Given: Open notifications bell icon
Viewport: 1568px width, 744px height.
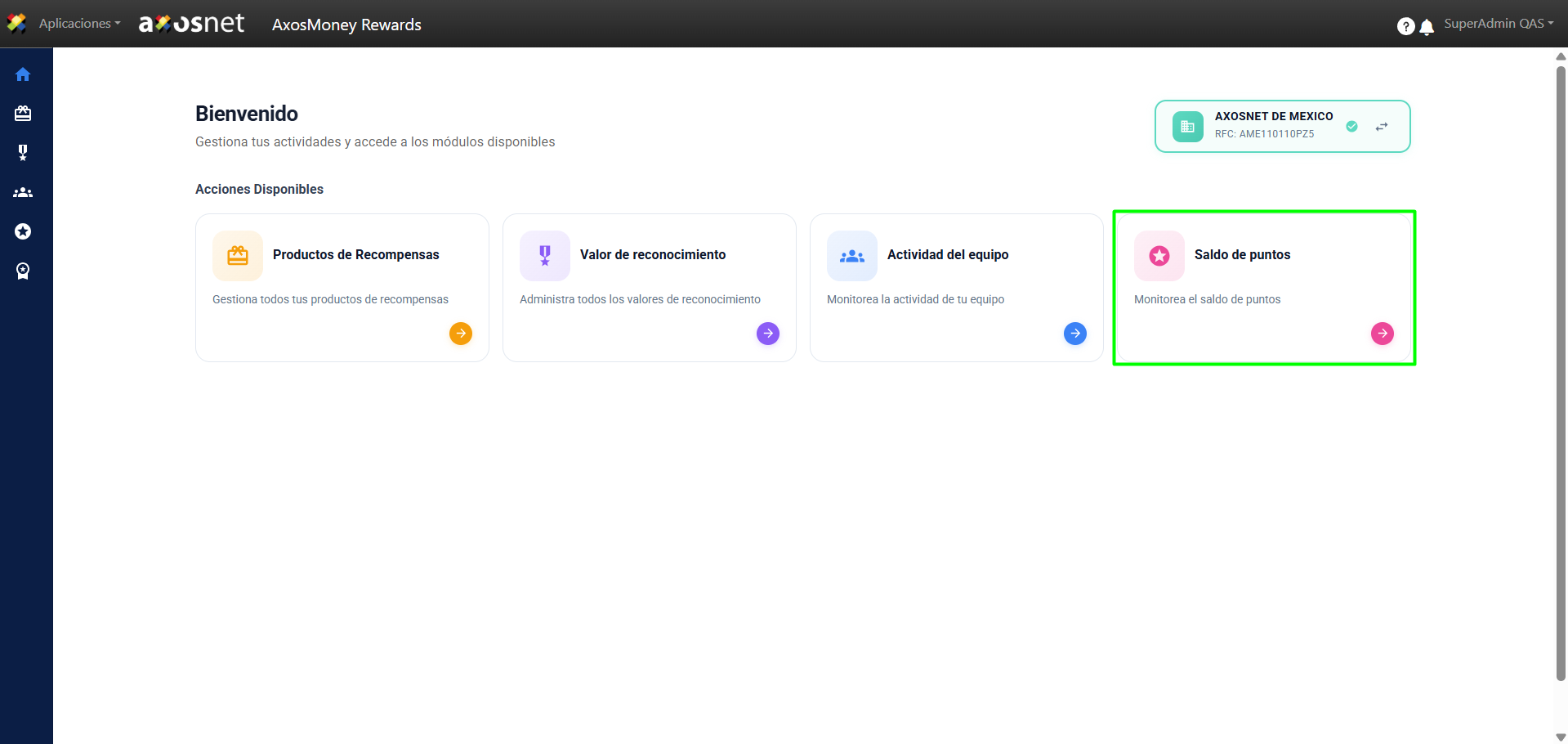Looking at the screenshot, I should tap(1427, 27).
